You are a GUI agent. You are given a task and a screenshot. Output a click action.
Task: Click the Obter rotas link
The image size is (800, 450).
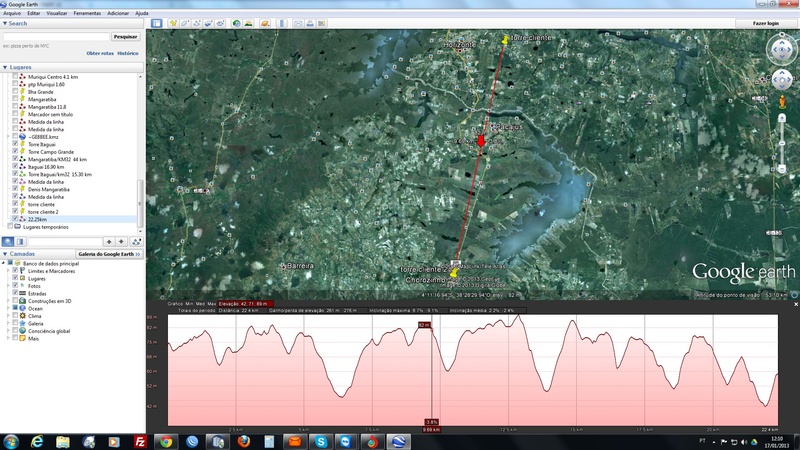(100, 53)
